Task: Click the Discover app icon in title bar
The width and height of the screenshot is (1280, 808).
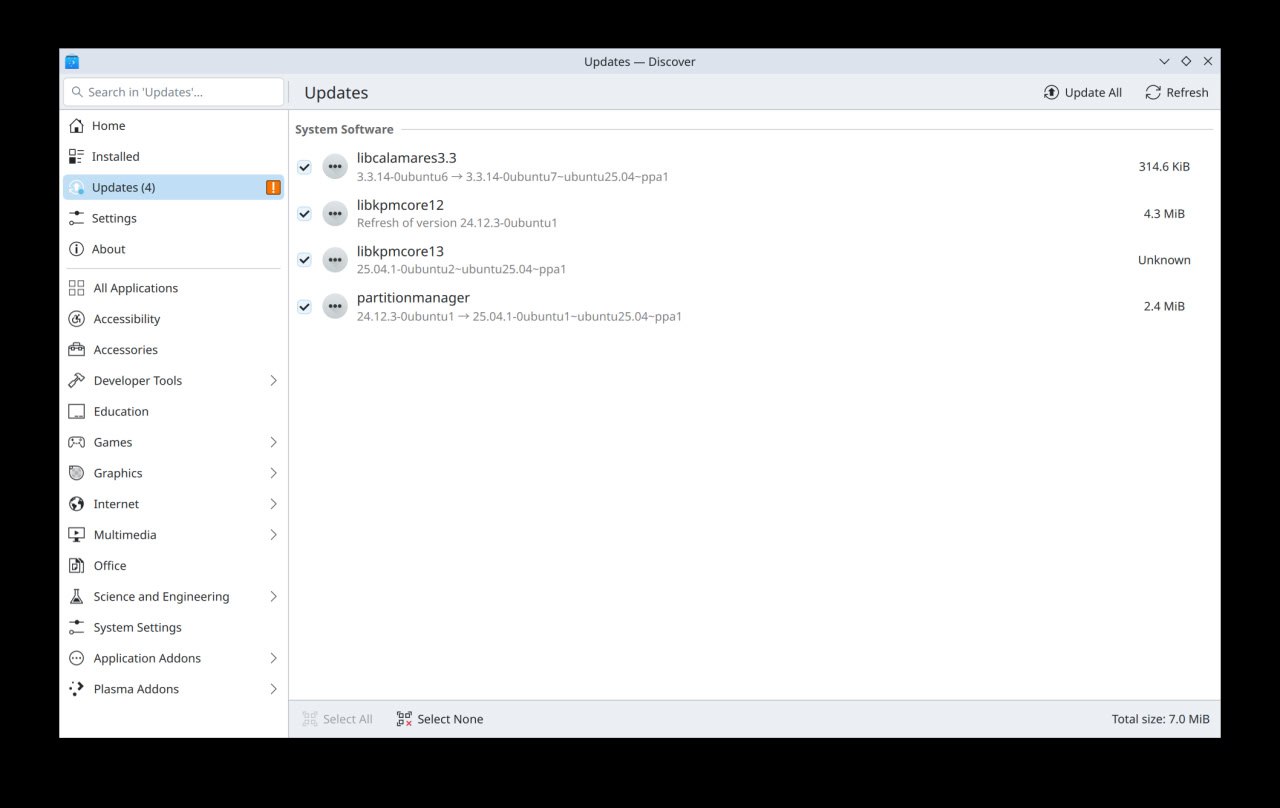Action: [72, 62]
